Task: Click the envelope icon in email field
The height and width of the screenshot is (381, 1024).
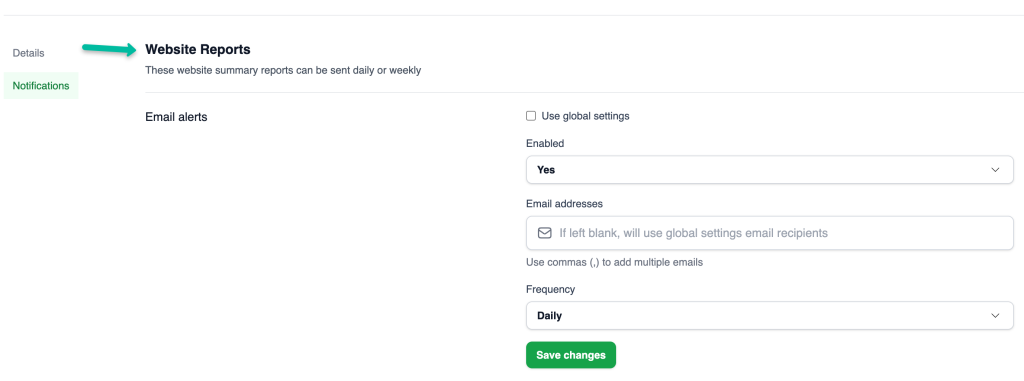Action: 545,233
